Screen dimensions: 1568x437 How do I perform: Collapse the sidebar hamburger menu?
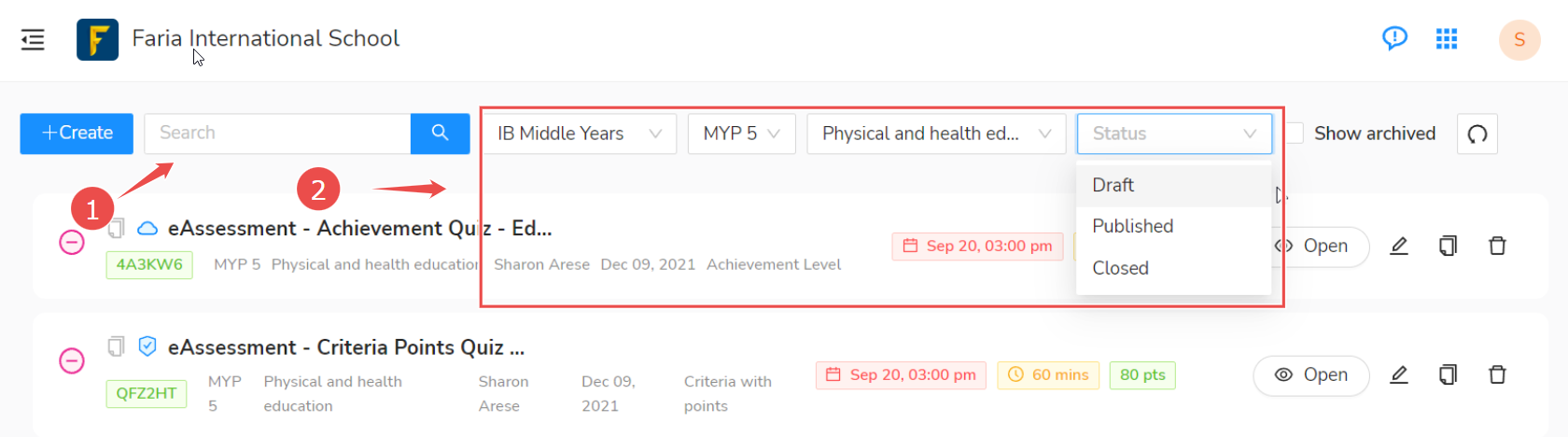click(33, 39)
